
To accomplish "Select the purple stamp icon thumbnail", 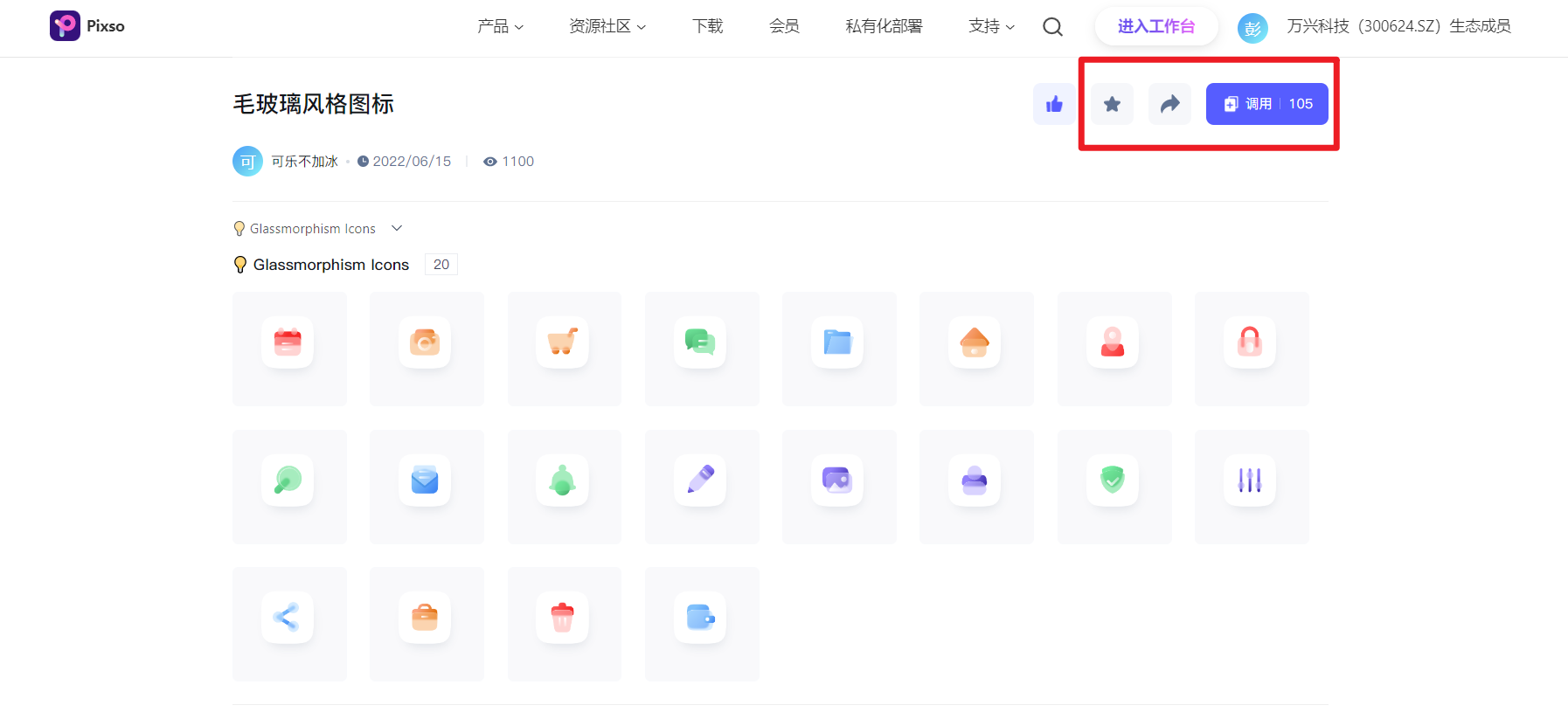I will 976,487.
